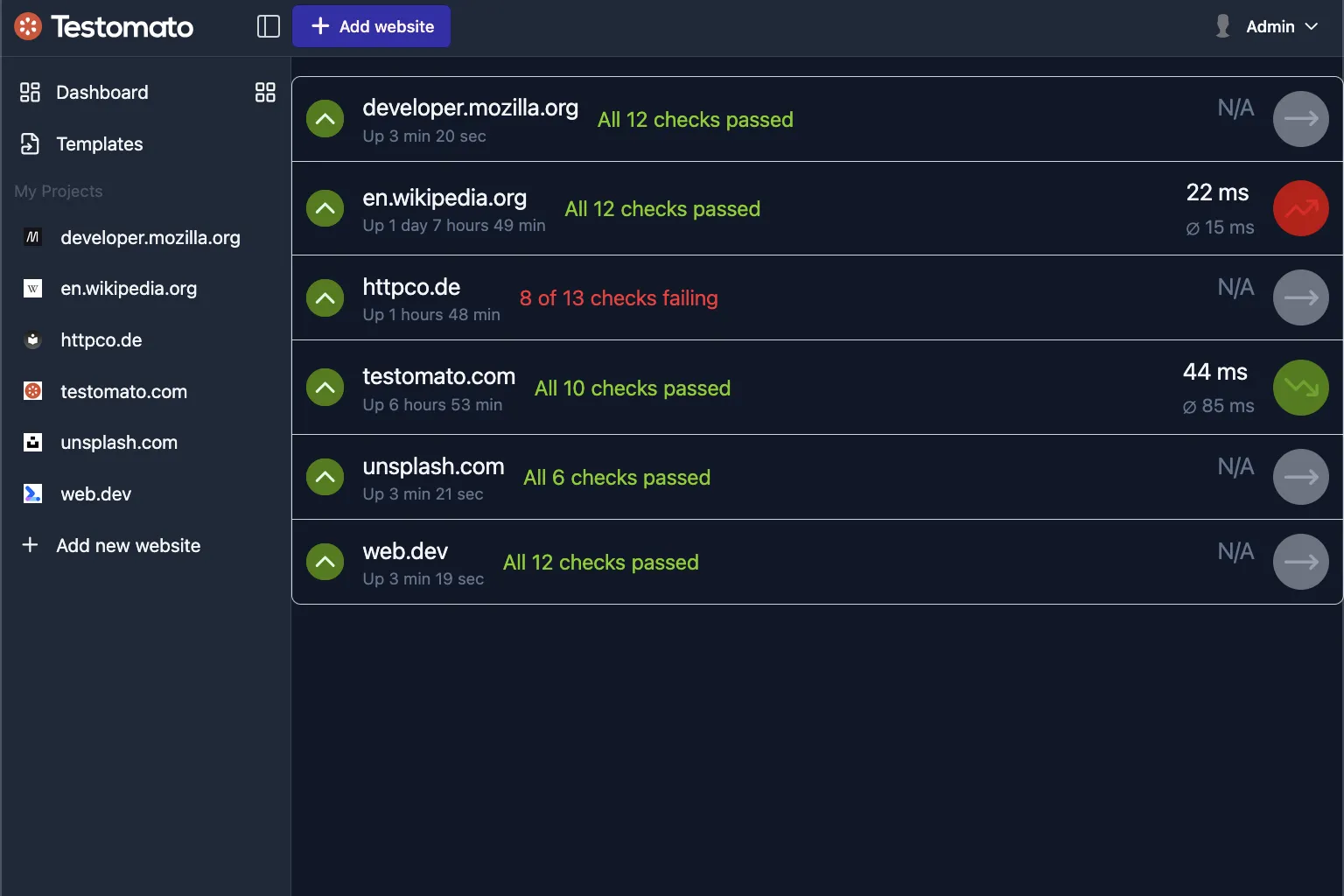1344x896 pixels.
Task: Open the 8 of 13 checks failing link
Action: (x=618, y=298)
